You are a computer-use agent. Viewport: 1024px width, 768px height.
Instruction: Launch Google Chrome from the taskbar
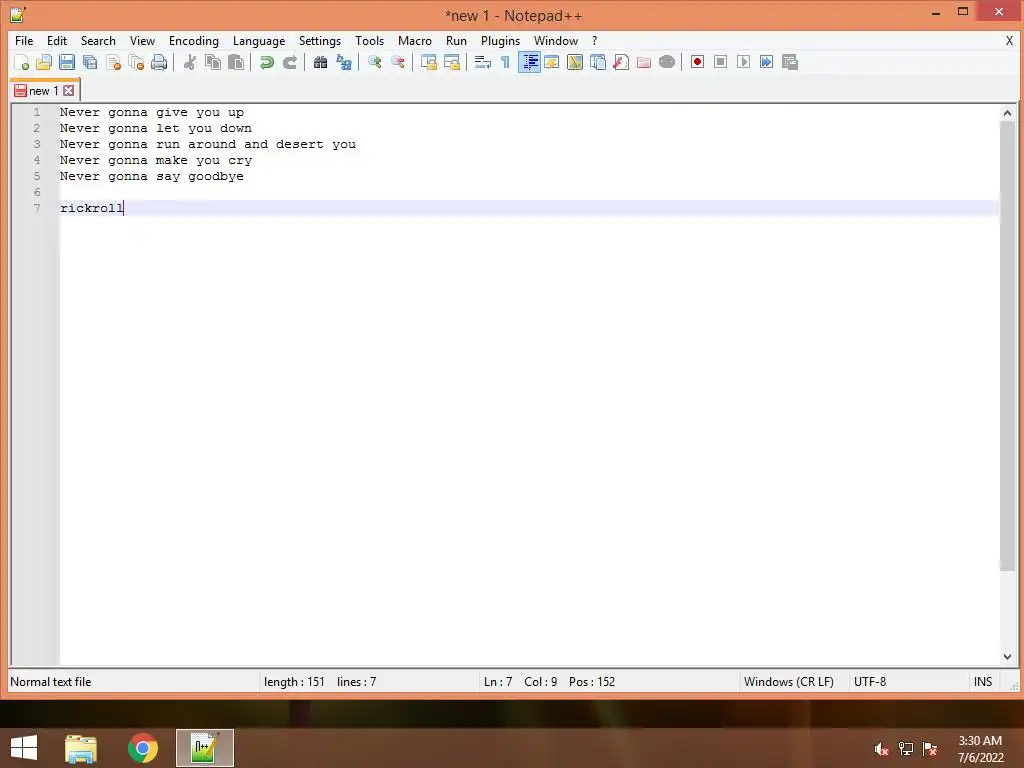click(142, 748)
